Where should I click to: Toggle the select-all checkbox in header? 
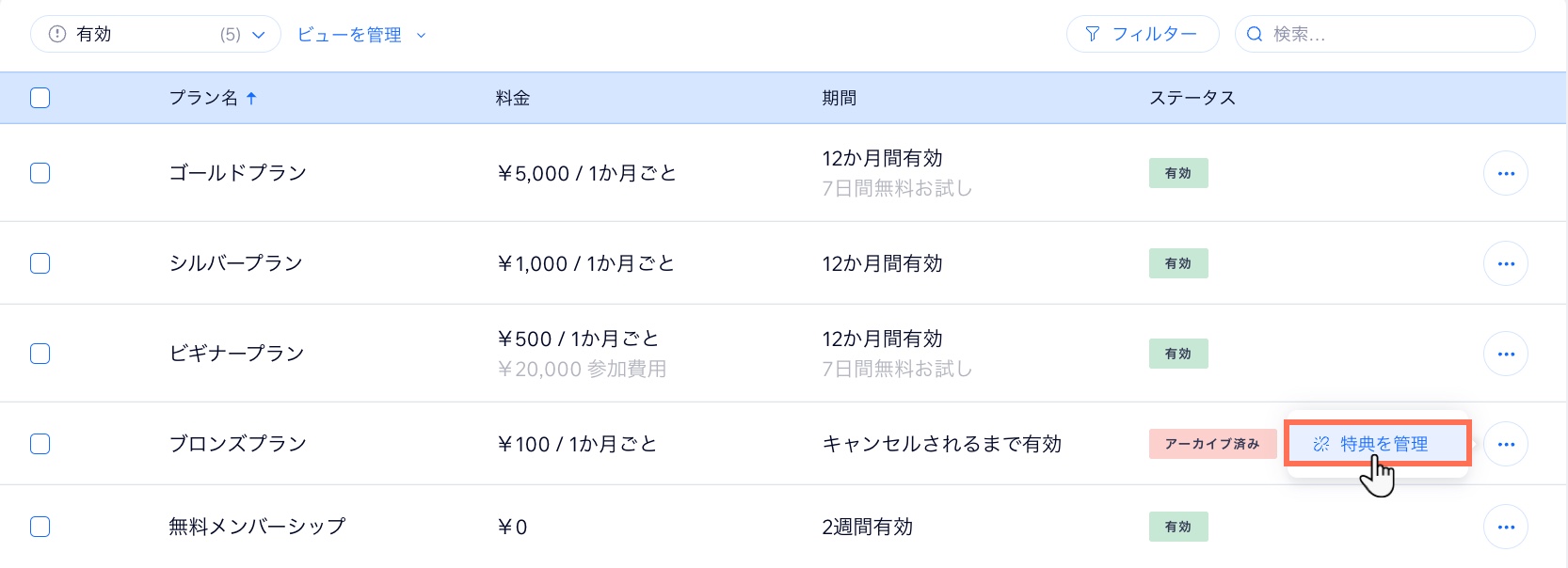tap(40, 98)
